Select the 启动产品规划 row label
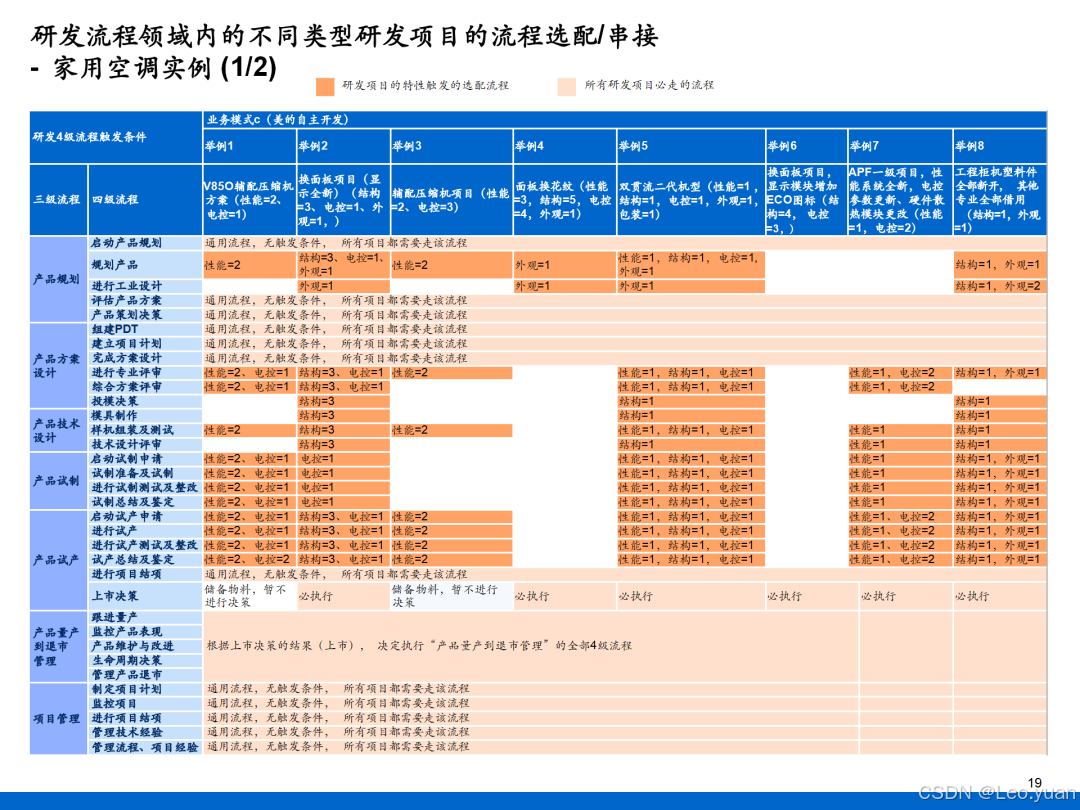Viewport: 1080px width, 810px height. pos(145,243)
